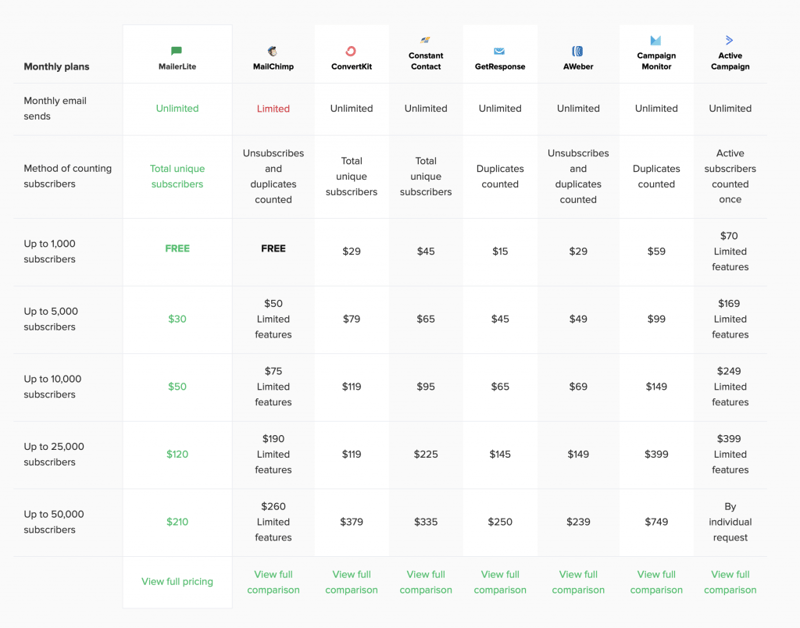The image size is (800, 628).
Task: Open MailChimp 'View full comparison' link
Action: (x=273, y=582)
